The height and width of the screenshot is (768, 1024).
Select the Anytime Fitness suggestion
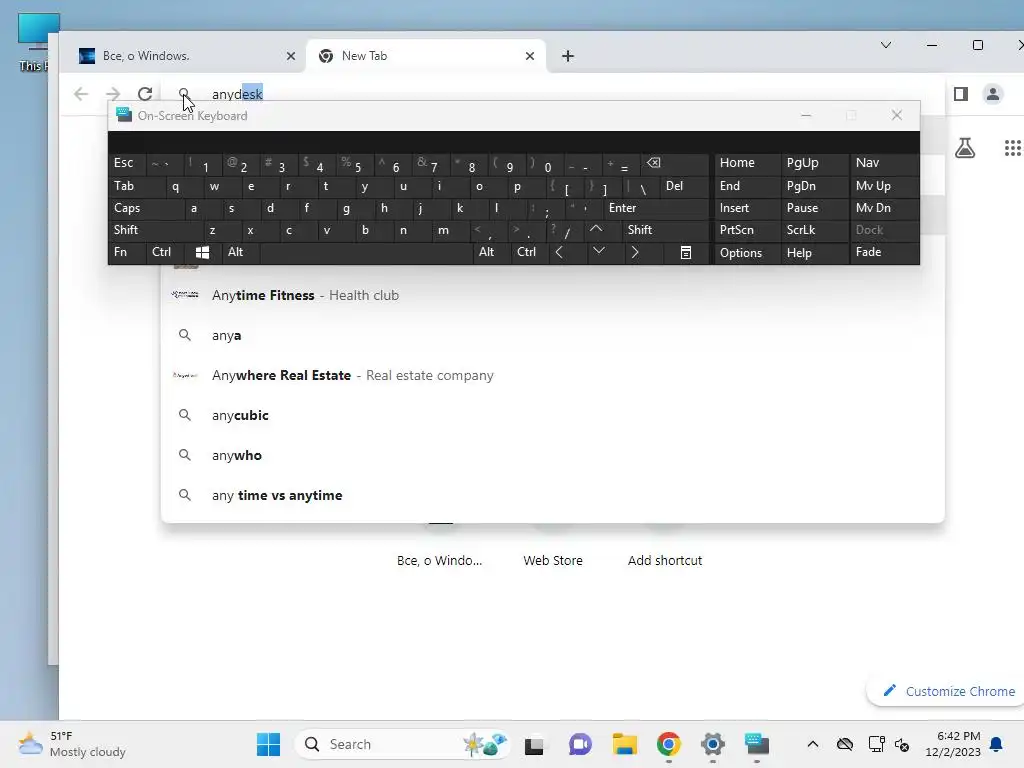click(552, 295)
